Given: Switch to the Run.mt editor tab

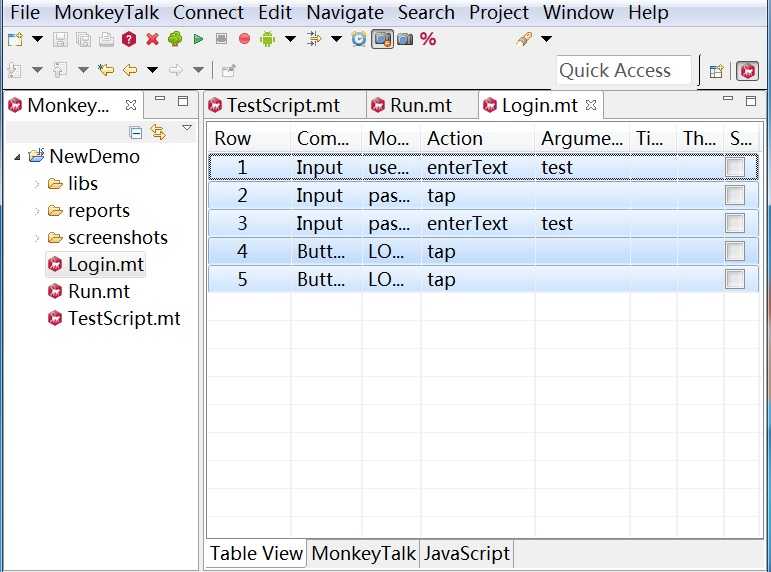Looking at the screenshot, I should (420, 105).
